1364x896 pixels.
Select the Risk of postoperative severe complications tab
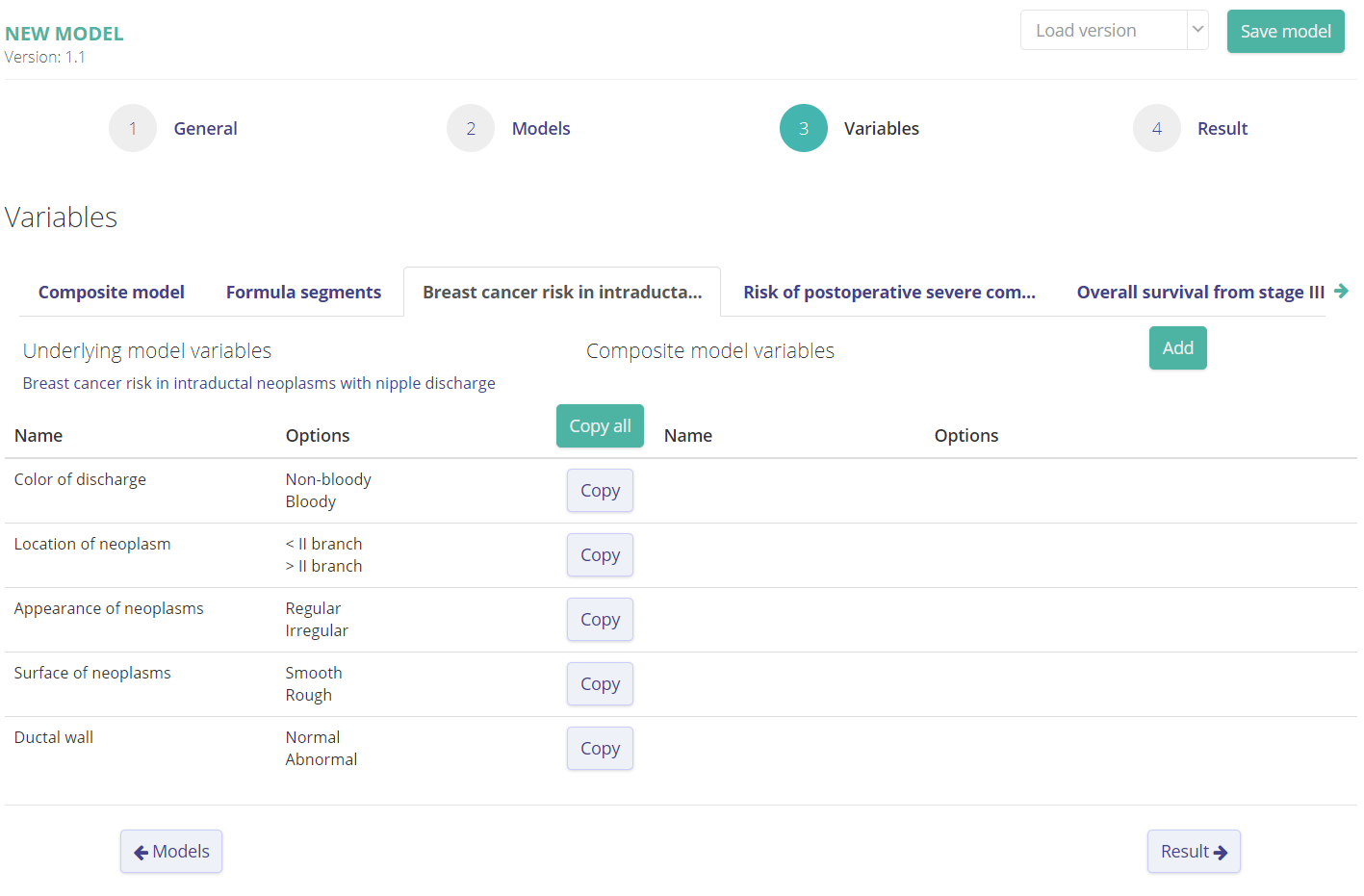(x=888, y=293)
